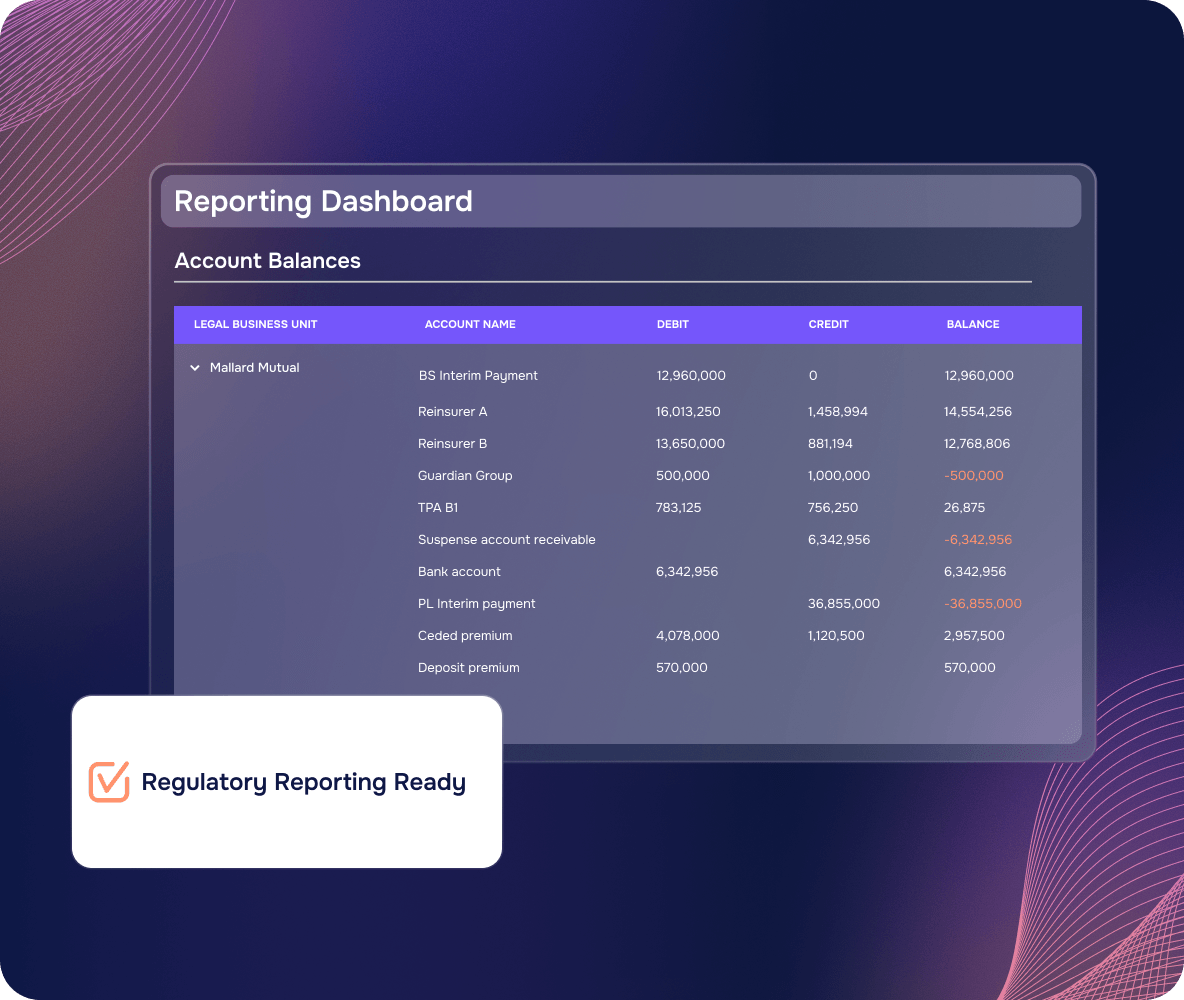Click balance value 12,768,806

click(x=976, y=444)
